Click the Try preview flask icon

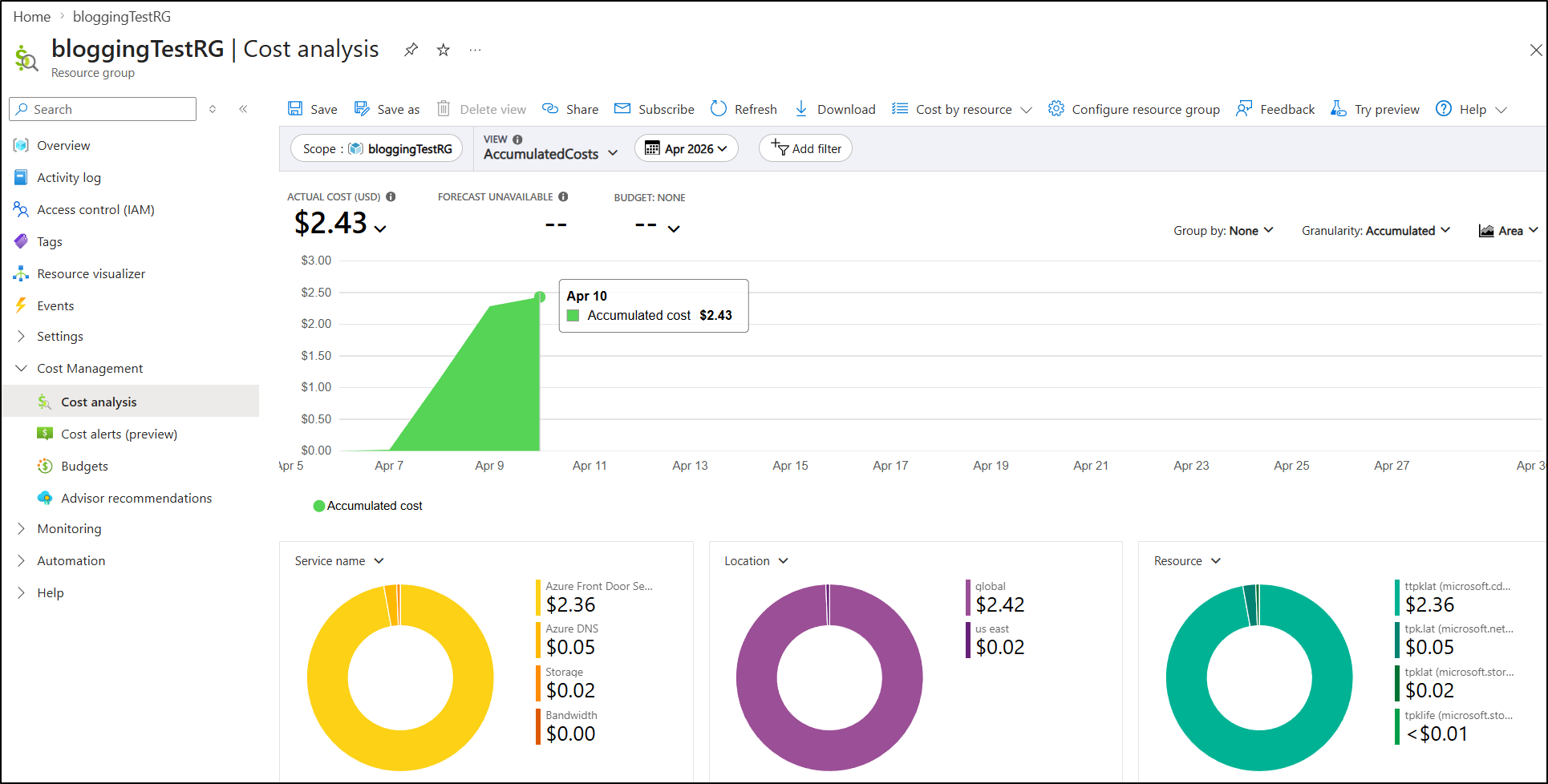pos(1338,109)
